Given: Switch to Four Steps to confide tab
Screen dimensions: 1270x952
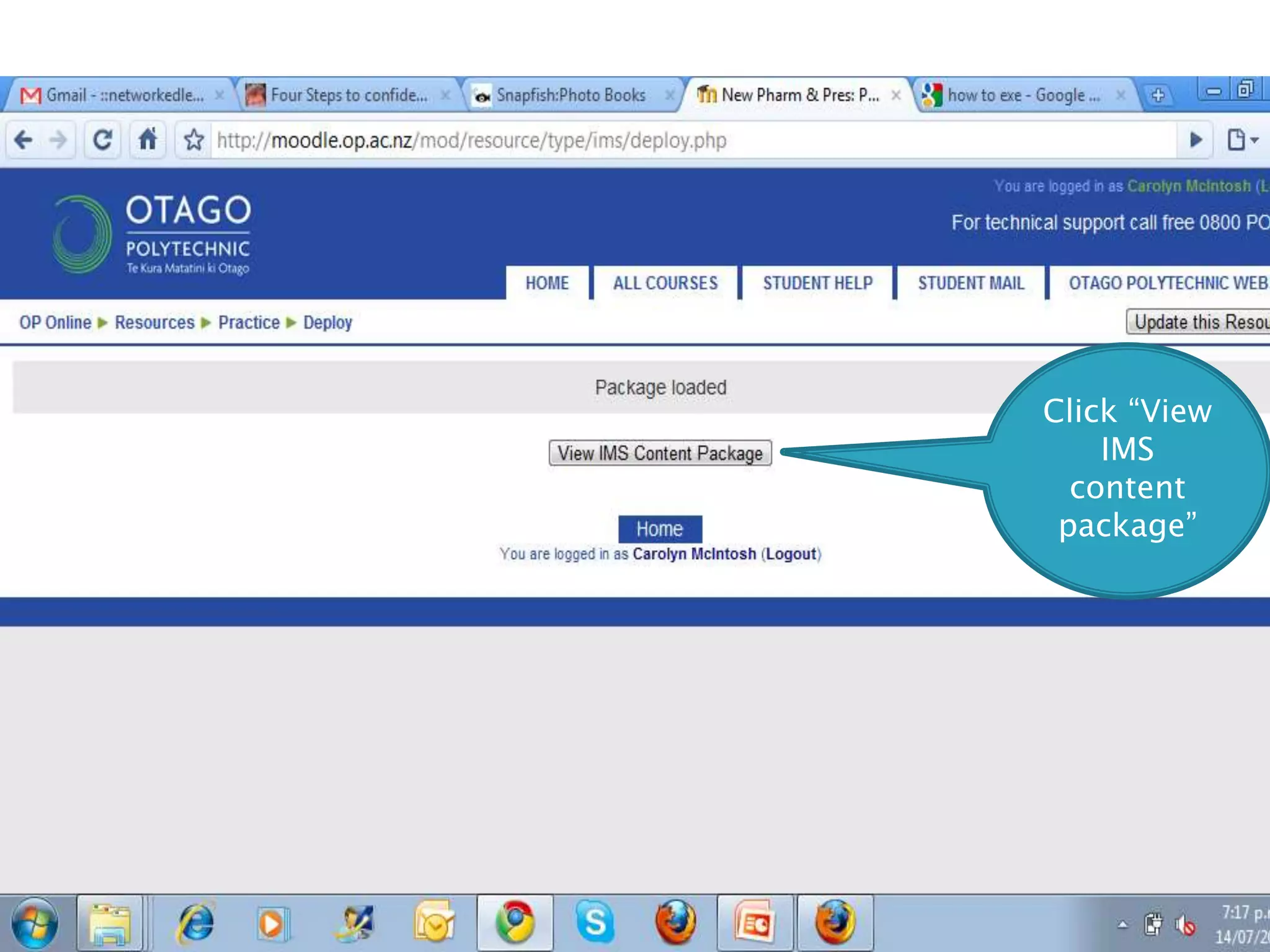Looking at the screenshot, I should [x=347, y=95].
